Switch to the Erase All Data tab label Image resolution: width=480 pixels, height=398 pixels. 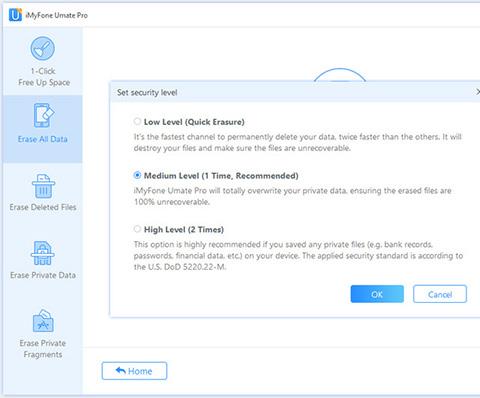pos(43,139)
